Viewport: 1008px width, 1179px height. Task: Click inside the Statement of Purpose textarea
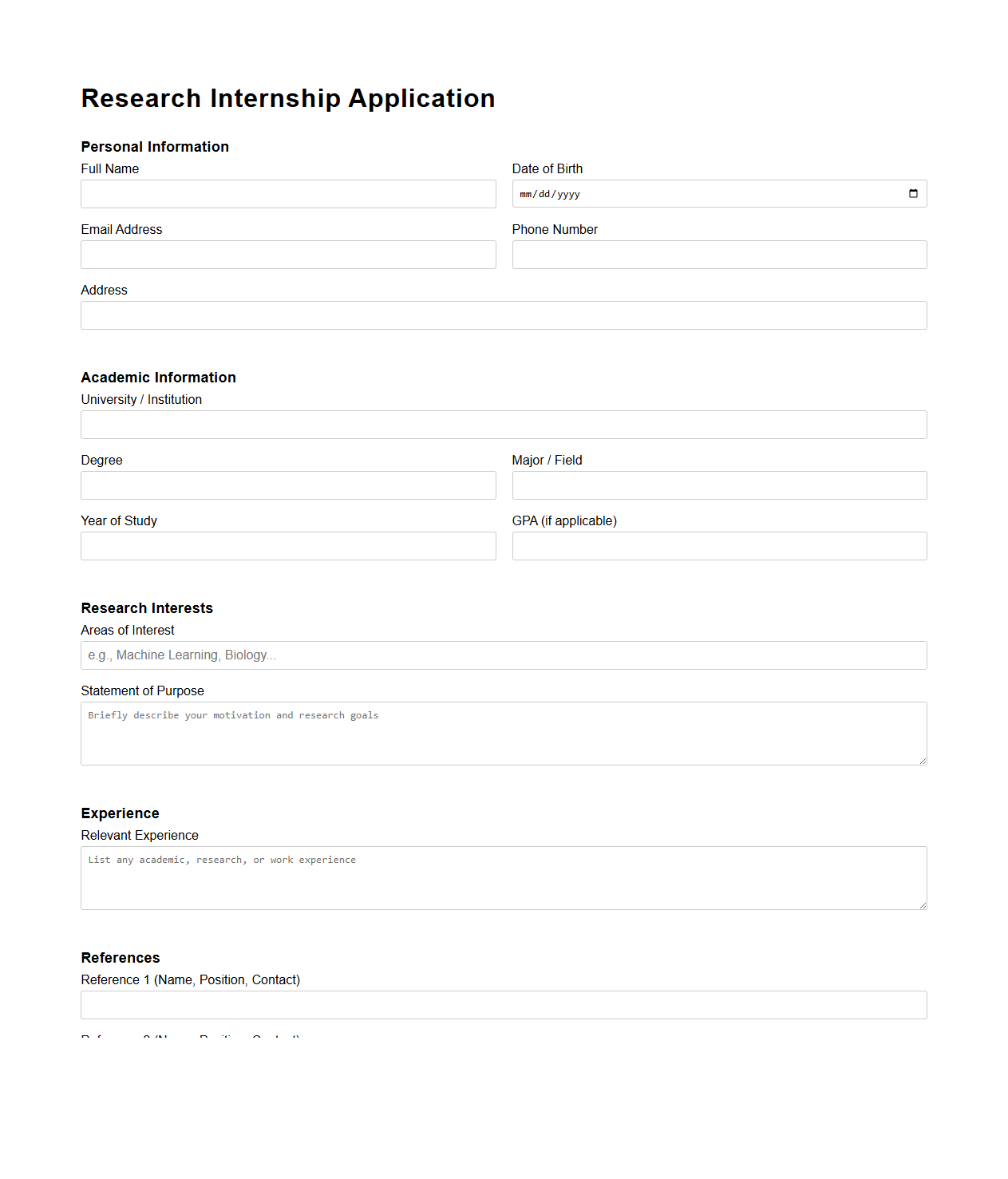click(503, 733)
